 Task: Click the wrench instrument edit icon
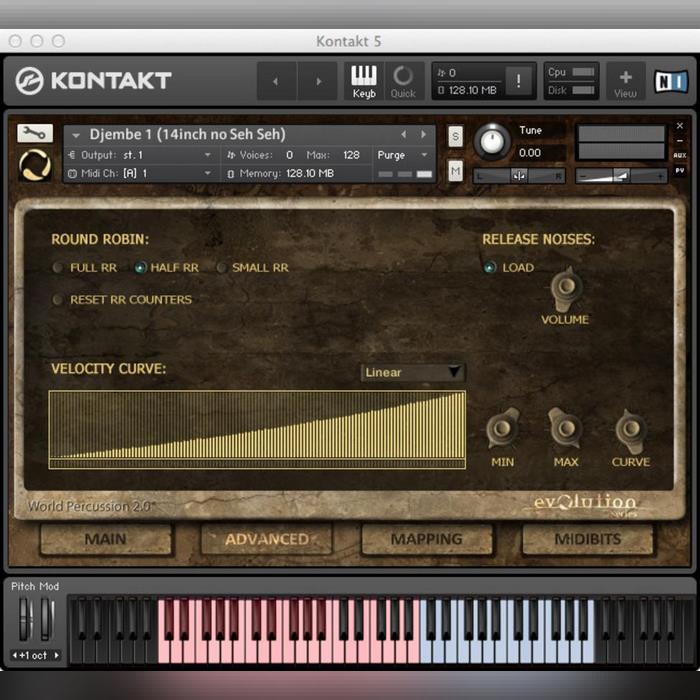click(x=35, y=132)
